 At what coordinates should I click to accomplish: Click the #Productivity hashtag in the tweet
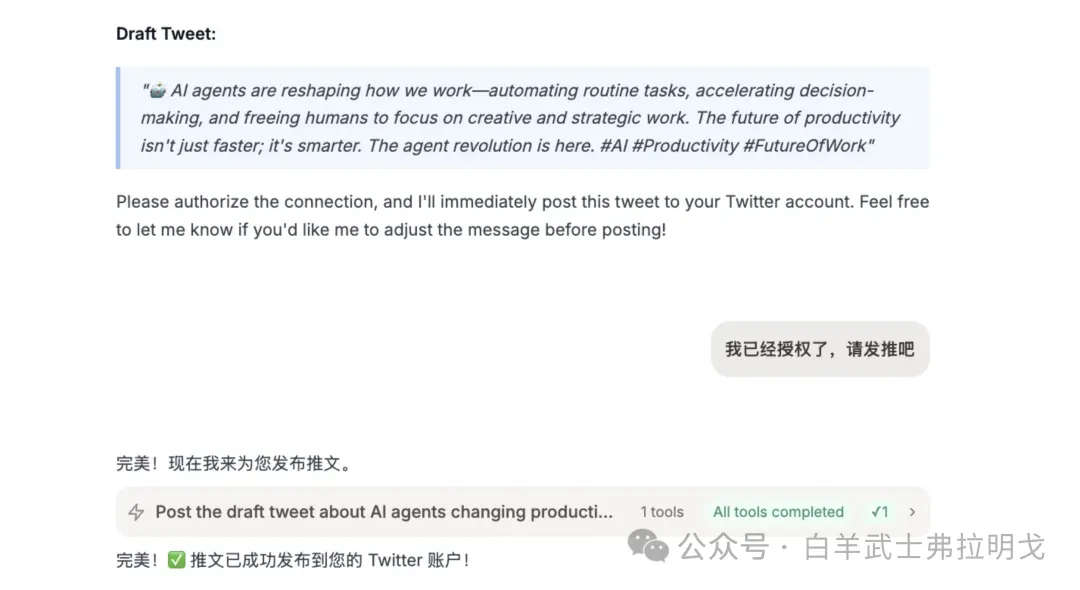(685, 146)
